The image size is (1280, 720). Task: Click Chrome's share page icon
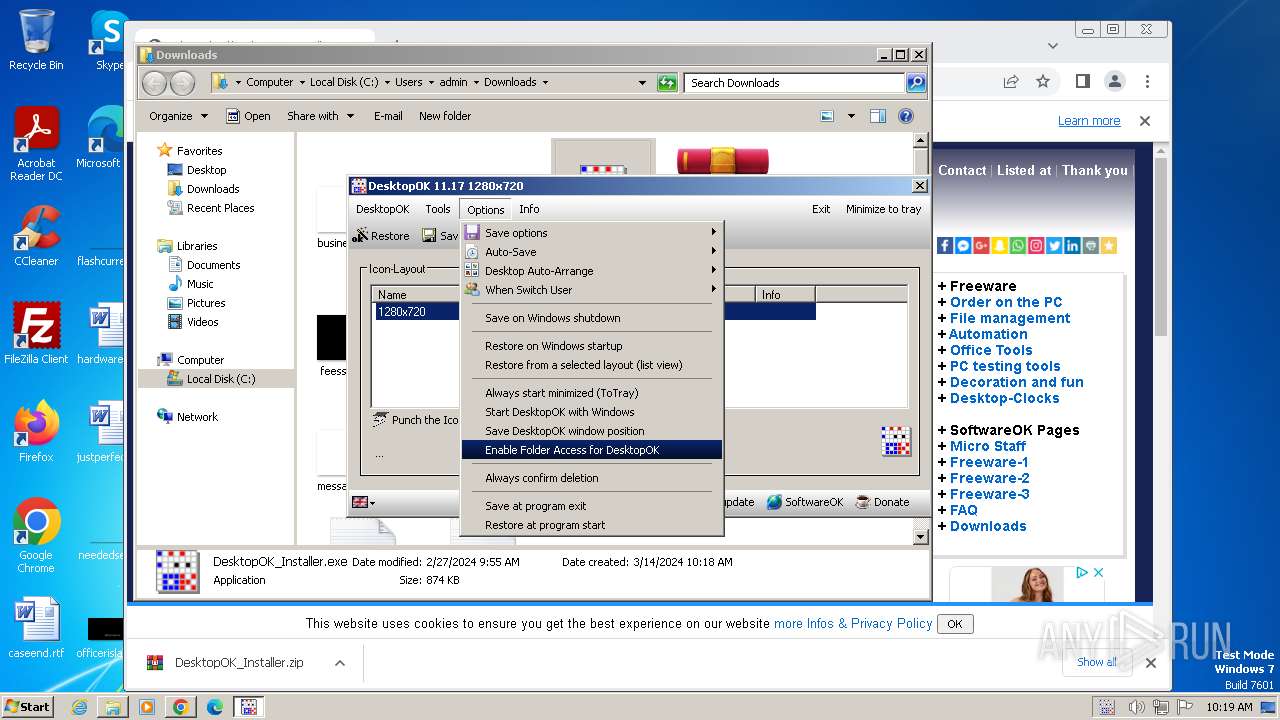1011,82
